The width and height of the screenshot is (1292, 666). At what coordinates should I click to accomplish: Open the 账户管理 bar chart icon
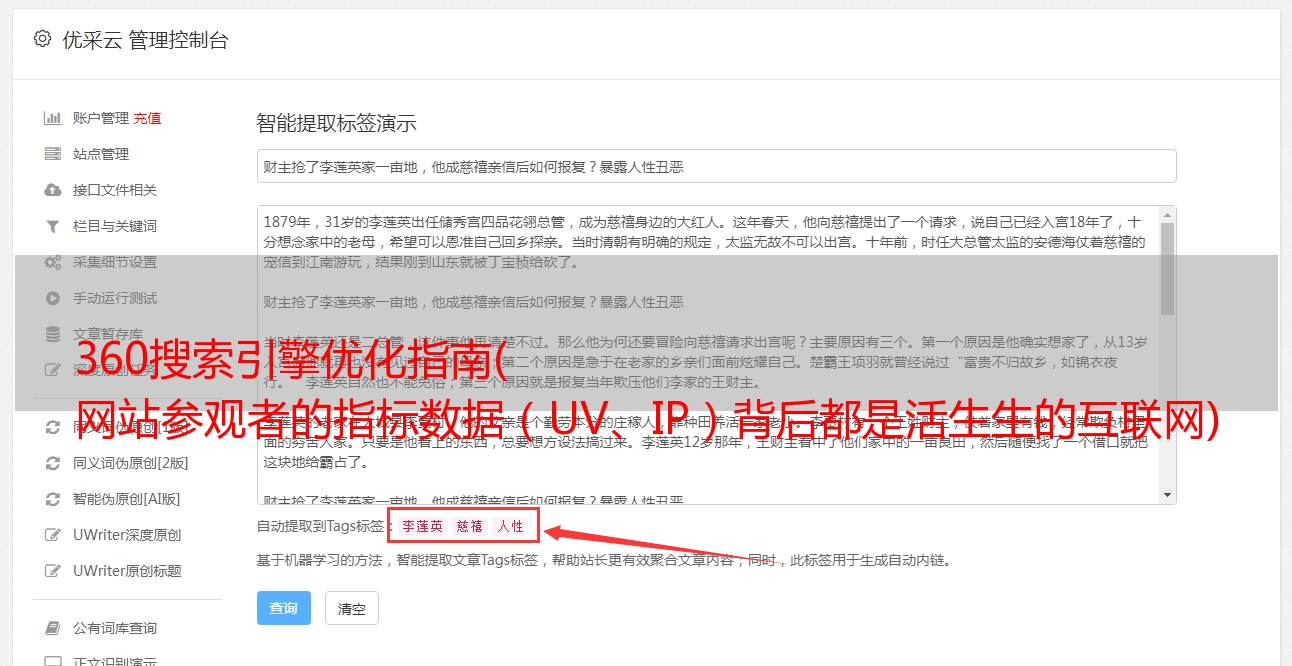pos(53,118)
